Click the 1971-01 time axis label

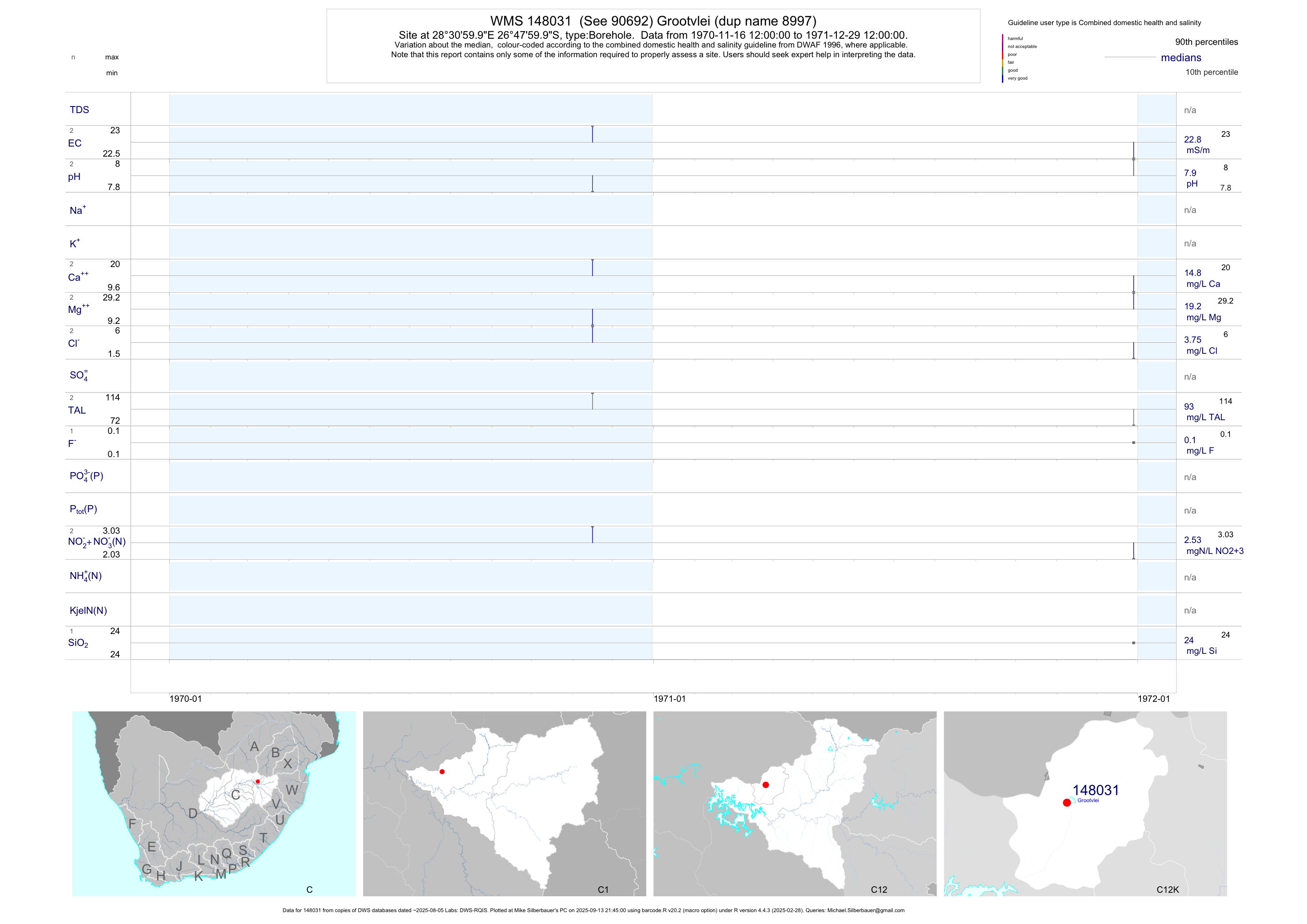[x=670, y=699]
